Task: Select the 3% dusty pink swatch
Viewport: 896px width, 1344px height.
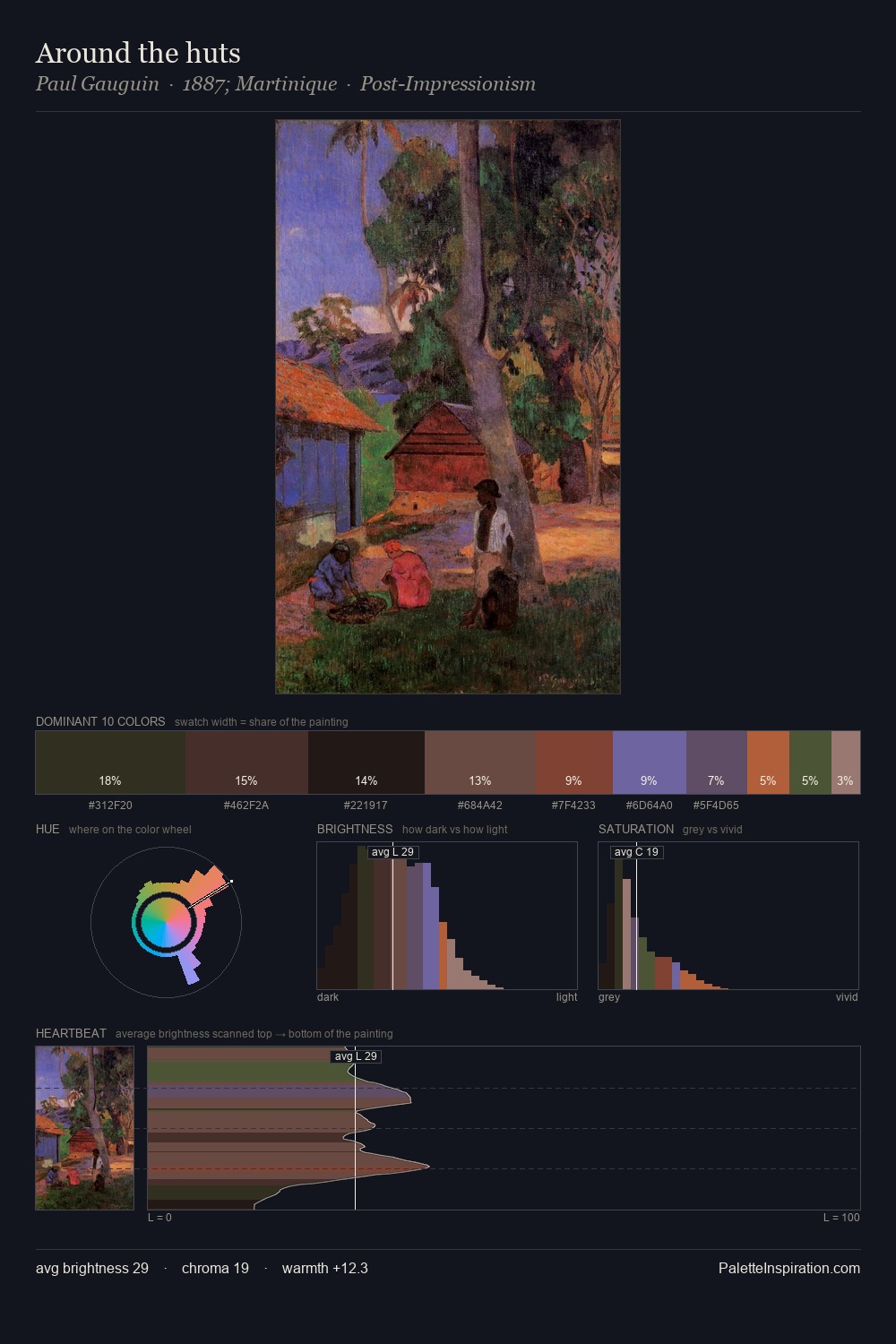Action: coord(846,762)
